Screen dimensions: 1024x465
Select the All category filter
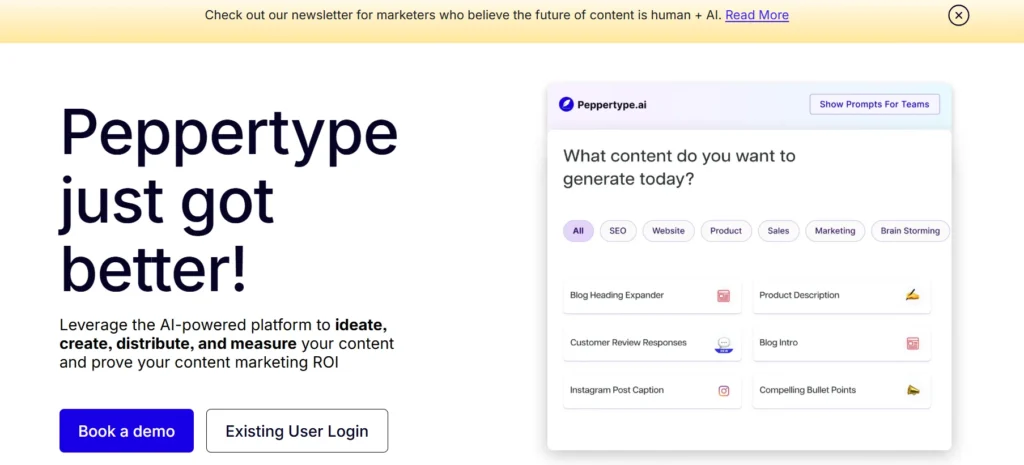pyautogui.click(x=578, y=231)
